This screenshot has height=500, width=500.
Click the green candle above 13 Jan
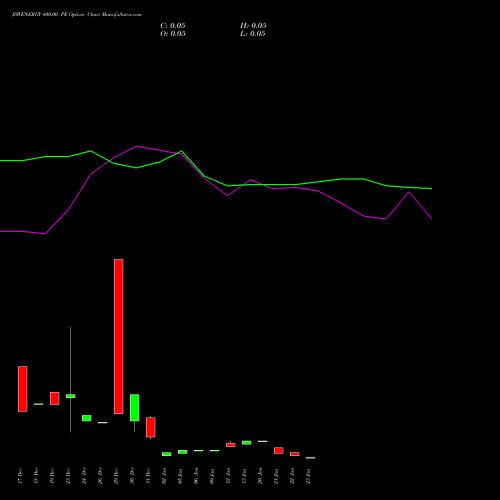247,443
